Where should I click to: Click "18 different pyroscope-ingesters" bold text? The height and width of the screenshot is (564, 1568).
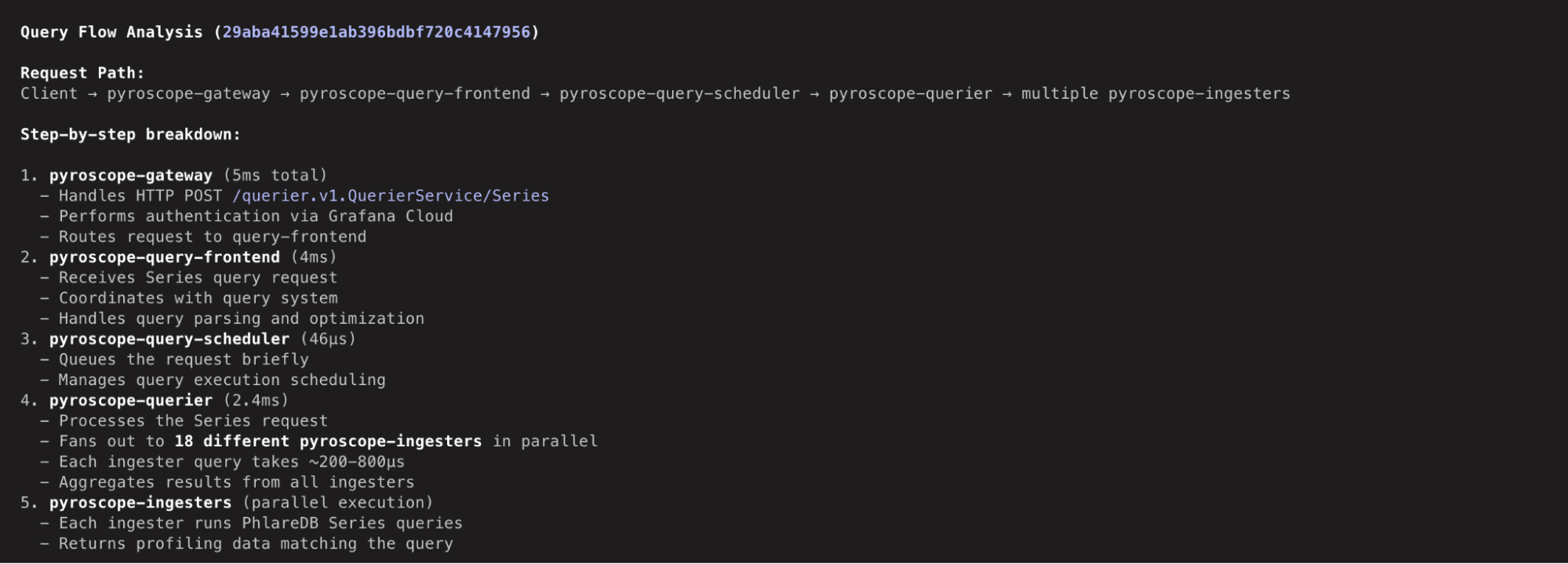tap(328, 442)
